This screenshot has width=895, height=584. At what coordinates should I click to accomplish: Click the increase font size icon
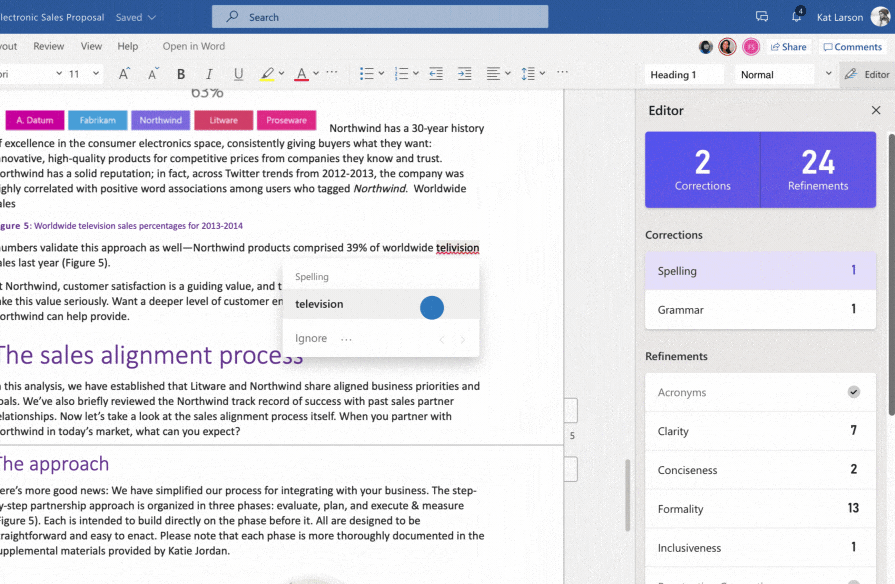point(124,74)
